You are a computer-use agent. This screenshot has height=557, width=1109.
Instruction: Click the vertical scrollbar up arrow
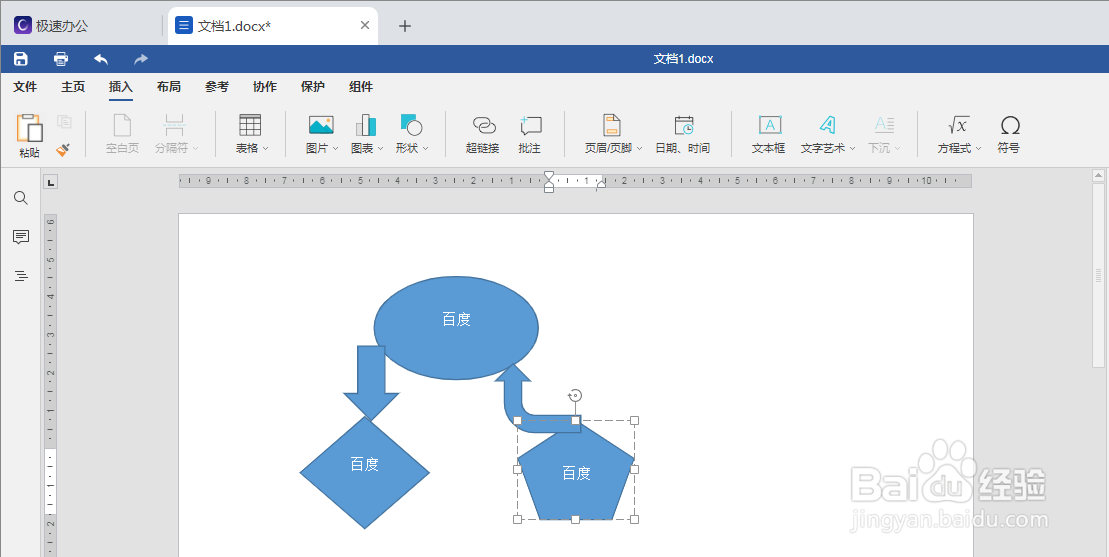(1098, 176)
